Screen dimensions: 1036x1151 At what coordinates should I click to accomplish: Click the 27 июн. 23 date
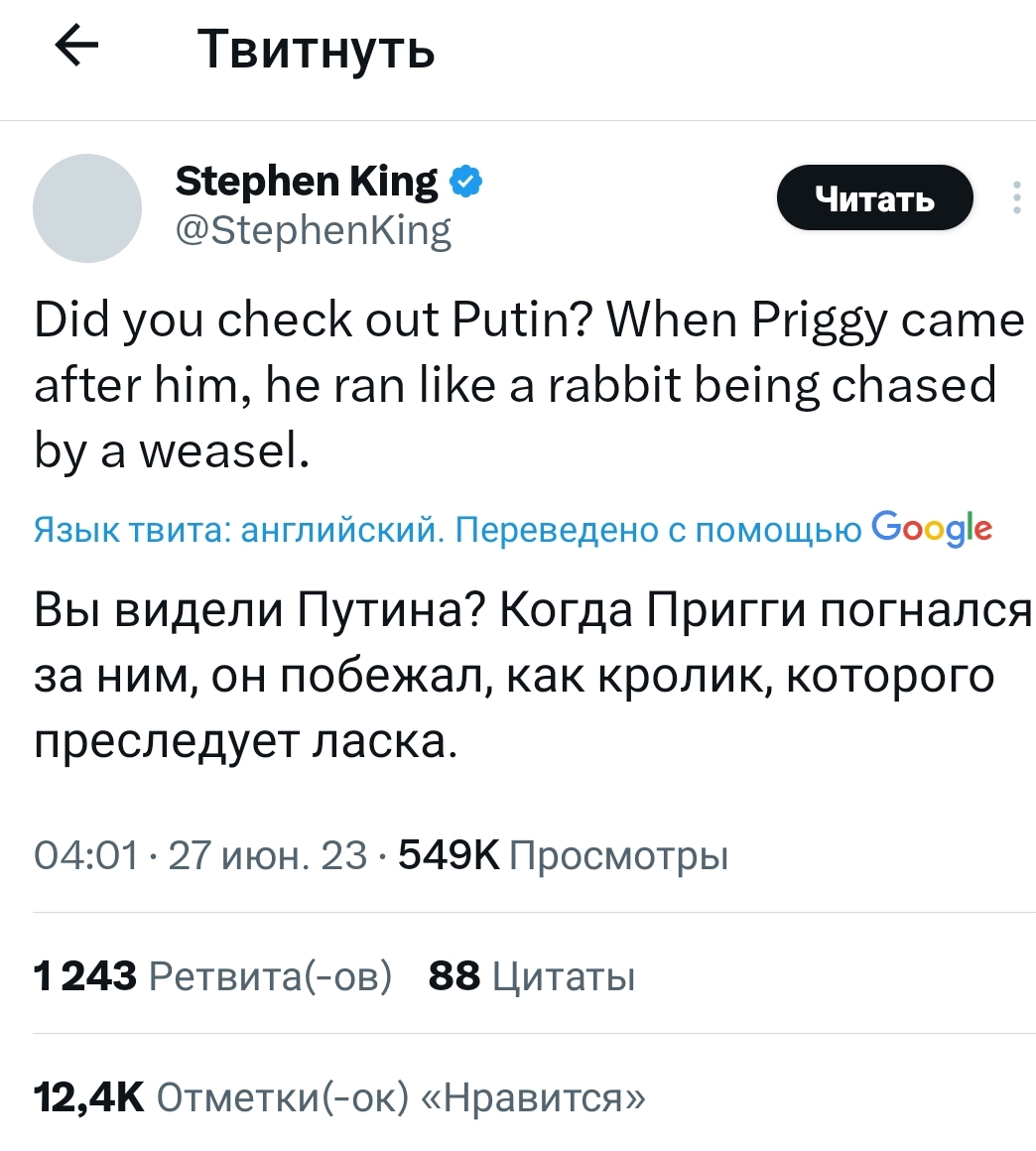pyautogui.click(x=268, y=854)
